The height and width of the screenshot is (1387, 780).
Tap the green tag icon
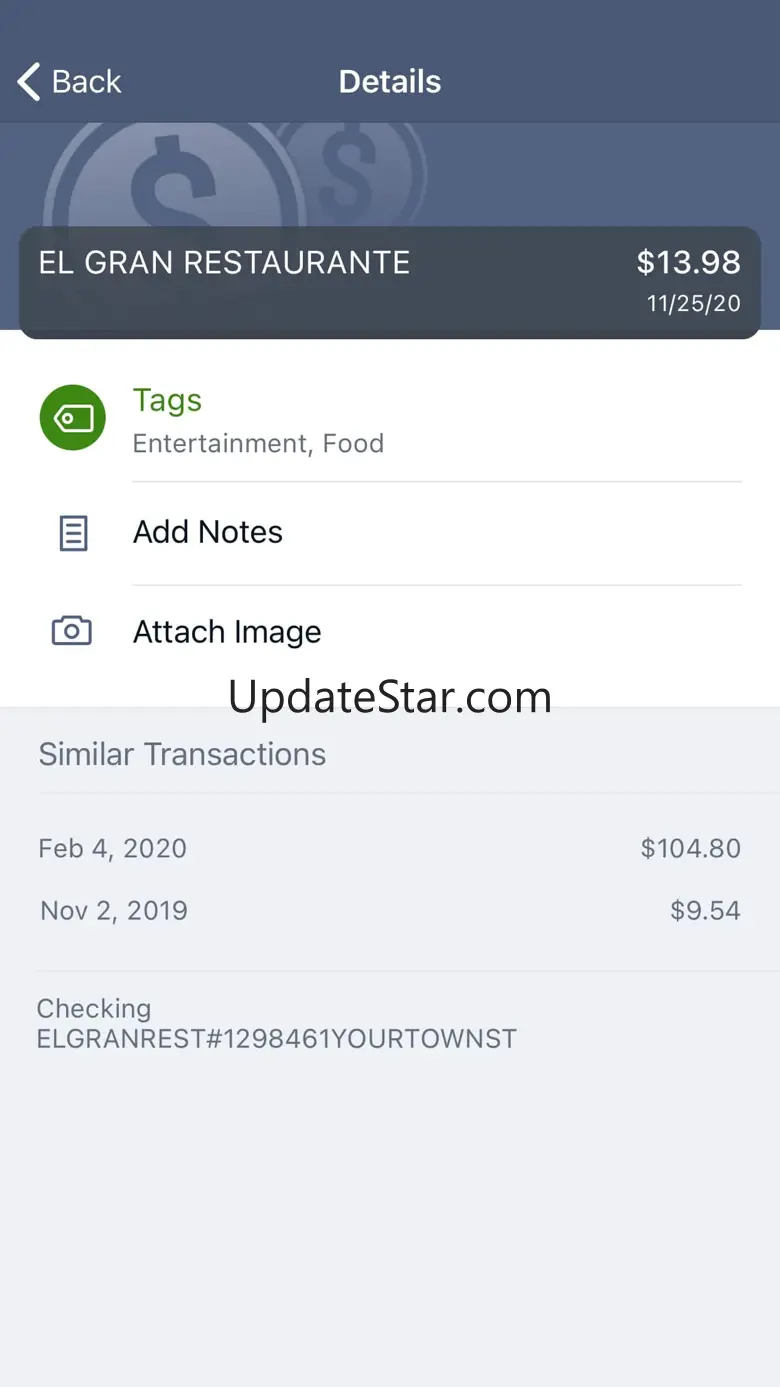pos(72,418)
